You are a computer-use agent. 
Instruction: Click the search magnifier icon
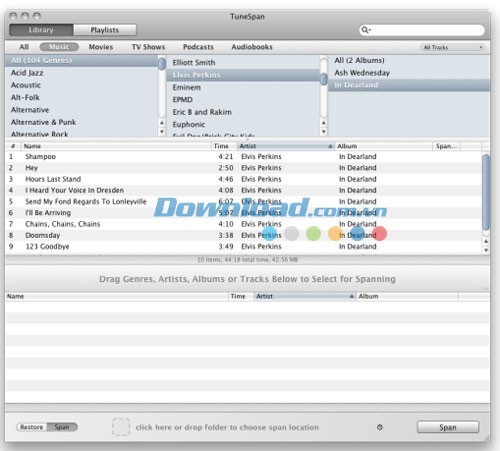pyautogui.click(x=365, y=30)
